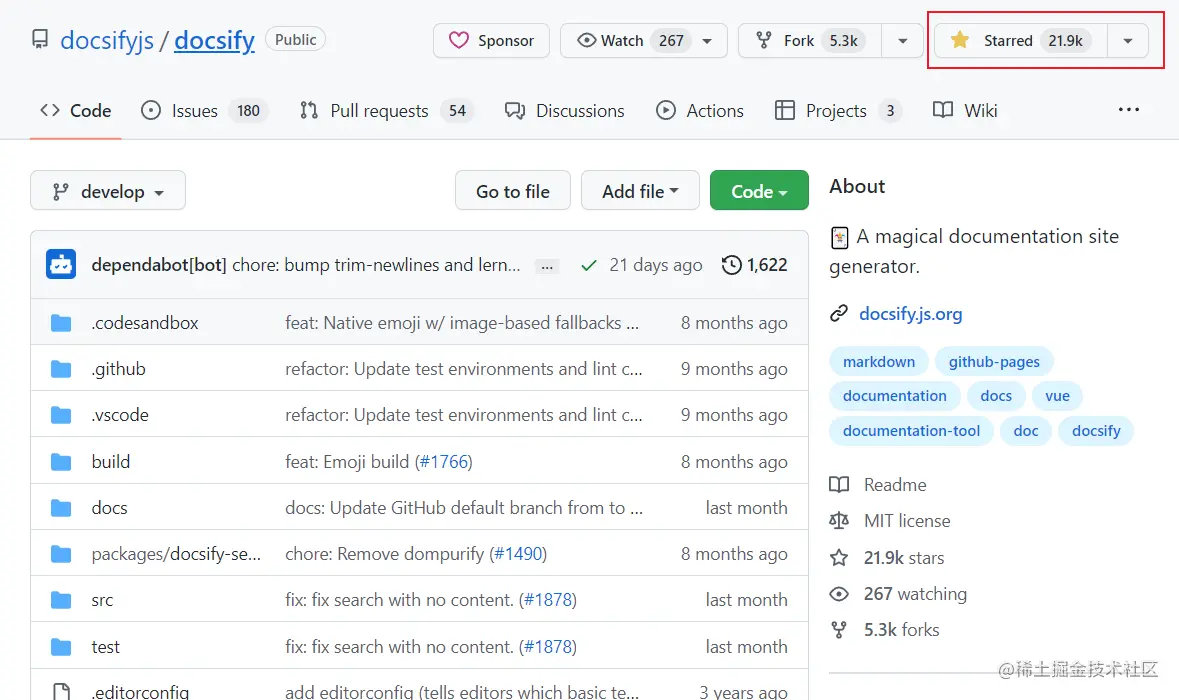
Task: Select the vue topic tag
Action: pyautogui.click(x=1057, y=395)
